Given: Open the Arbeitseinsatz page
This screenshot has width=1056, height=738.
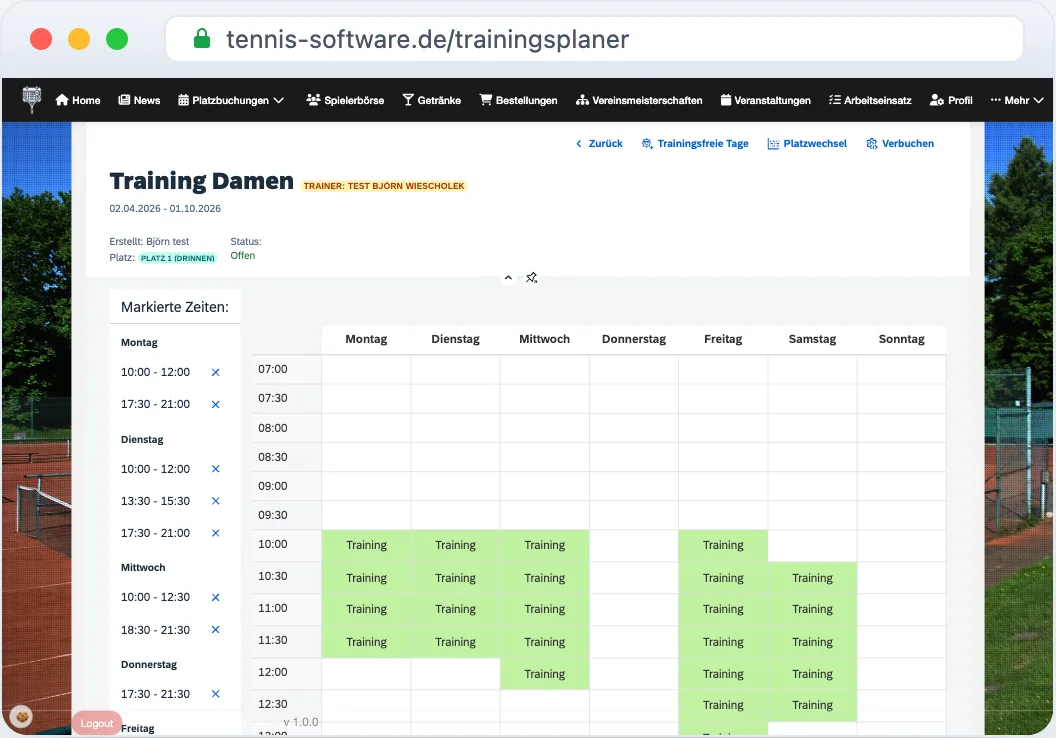Looking at the screenshot, I should coord(870,100).
